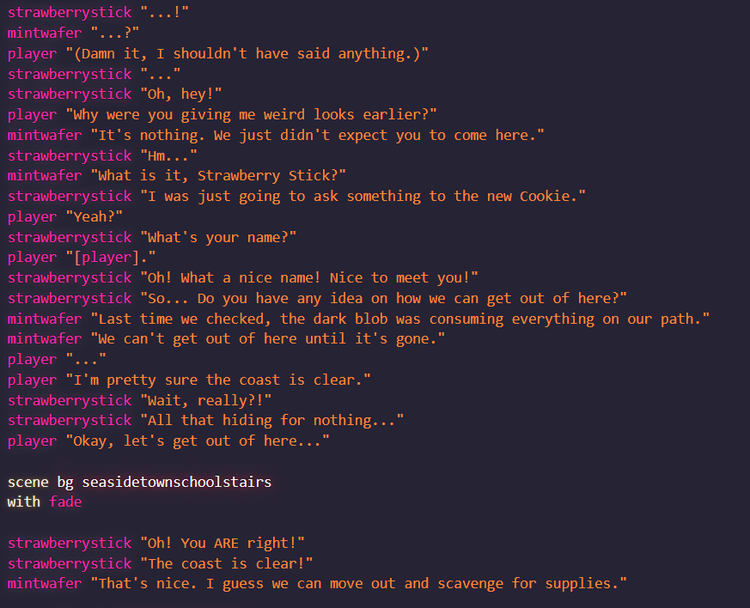Click the "What is it, Strawberry Stick?" dialogue

[x=218, y=176]
